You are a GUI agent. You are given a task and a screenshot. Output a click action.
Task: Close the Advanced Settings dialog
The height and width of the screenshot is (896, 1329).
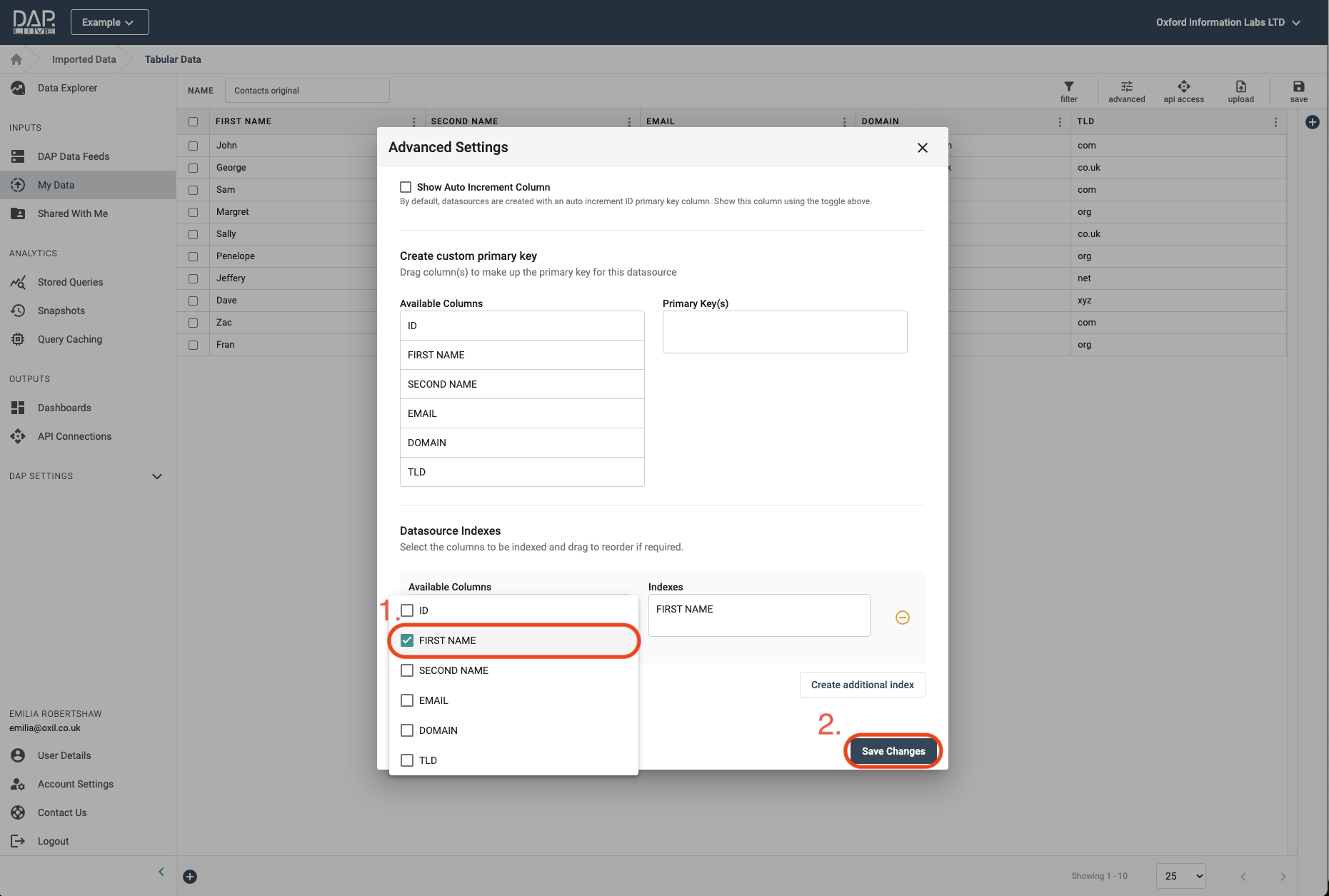(x=922, y=148)
